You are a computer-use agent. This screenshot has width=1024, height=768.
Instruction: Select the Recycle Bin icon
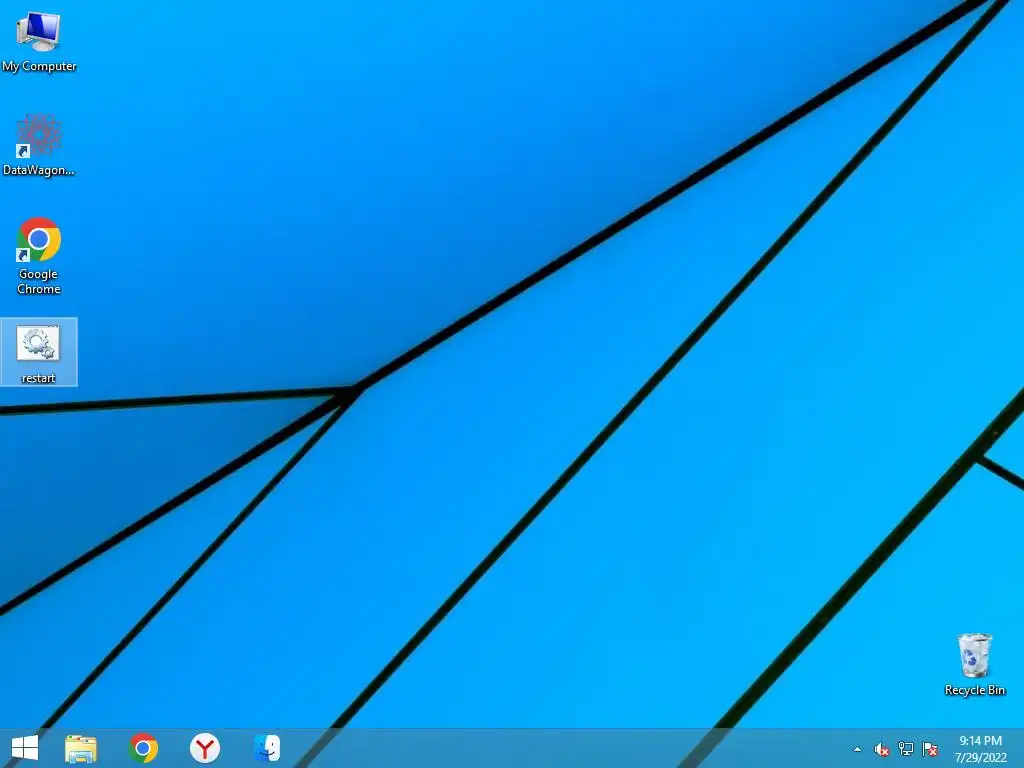(974, 664)
